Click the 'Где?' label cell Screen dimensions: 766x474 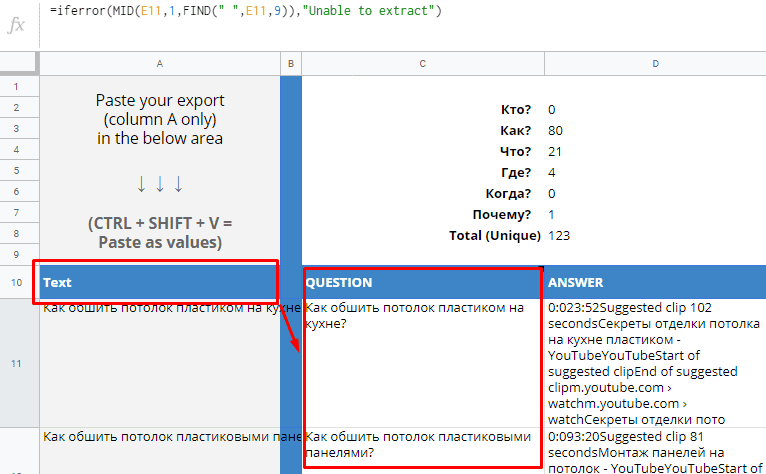tap(516, 172)
